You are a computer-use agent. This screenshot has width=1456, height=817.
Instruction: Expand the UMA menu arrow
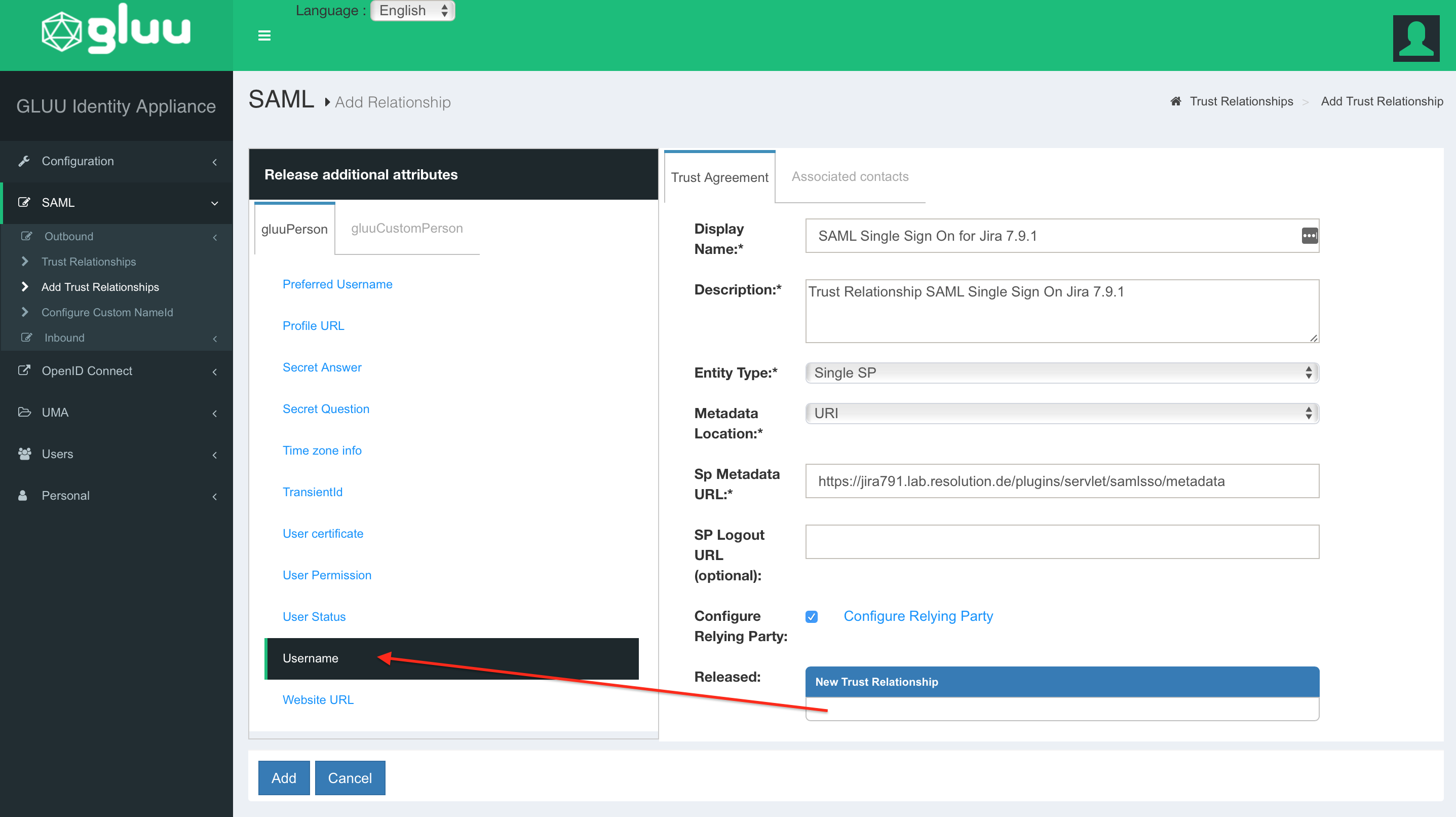tap(215, 414)
